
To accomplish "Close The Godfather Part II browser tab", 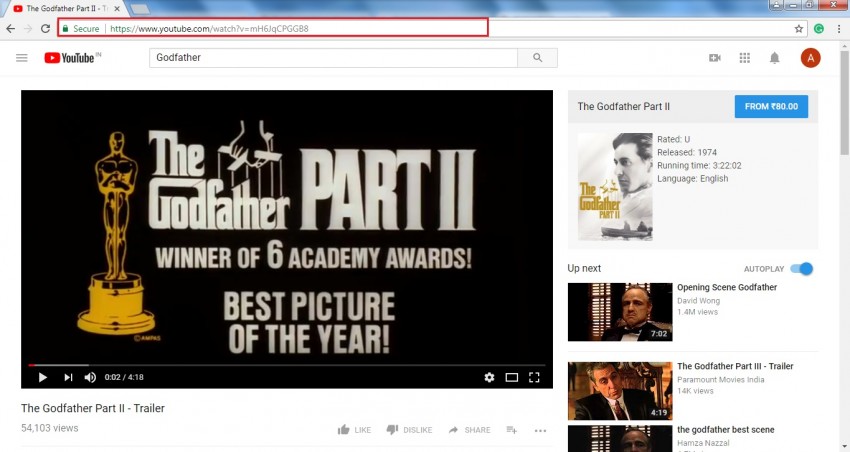I will point(117,9).
